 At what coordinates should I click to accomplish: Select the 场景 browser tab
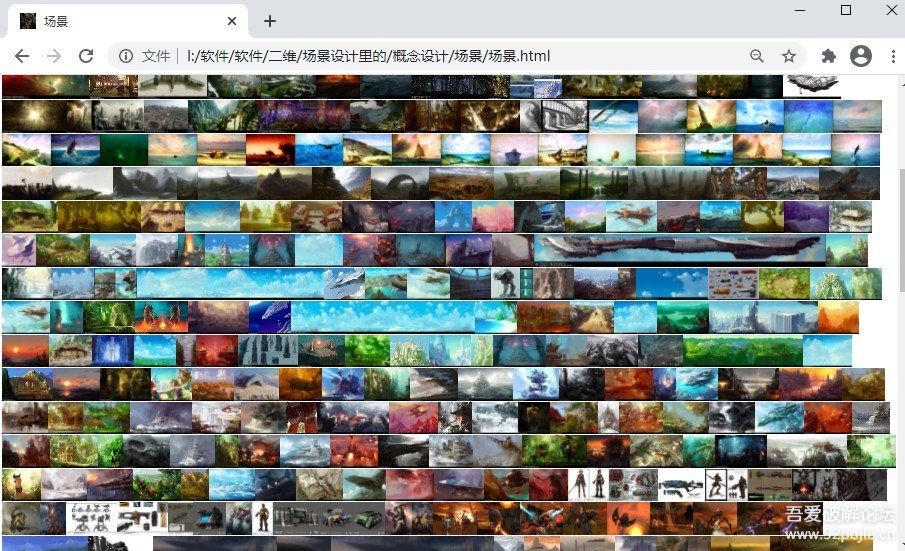128,21
